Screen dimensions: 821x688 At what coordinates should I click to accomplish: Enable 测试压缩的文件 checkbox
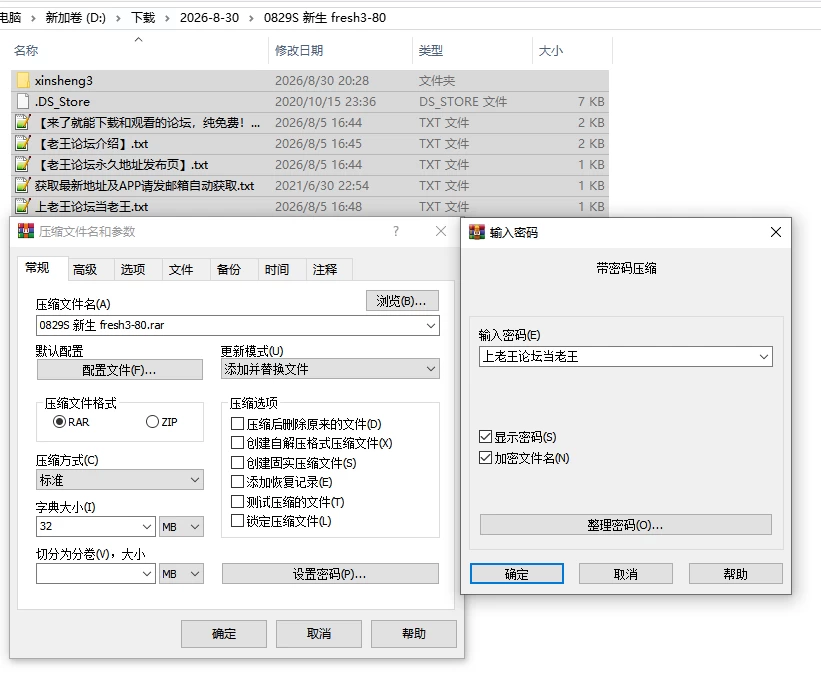click(237, 502)
